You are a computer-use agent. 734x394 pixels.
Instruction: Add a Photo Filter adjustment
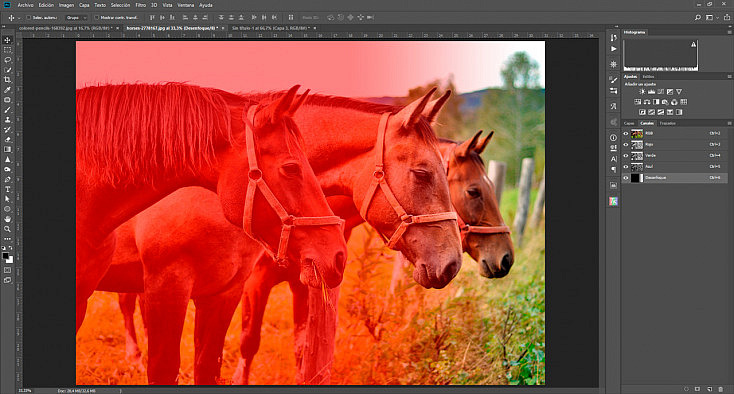(x=665, y=102)
